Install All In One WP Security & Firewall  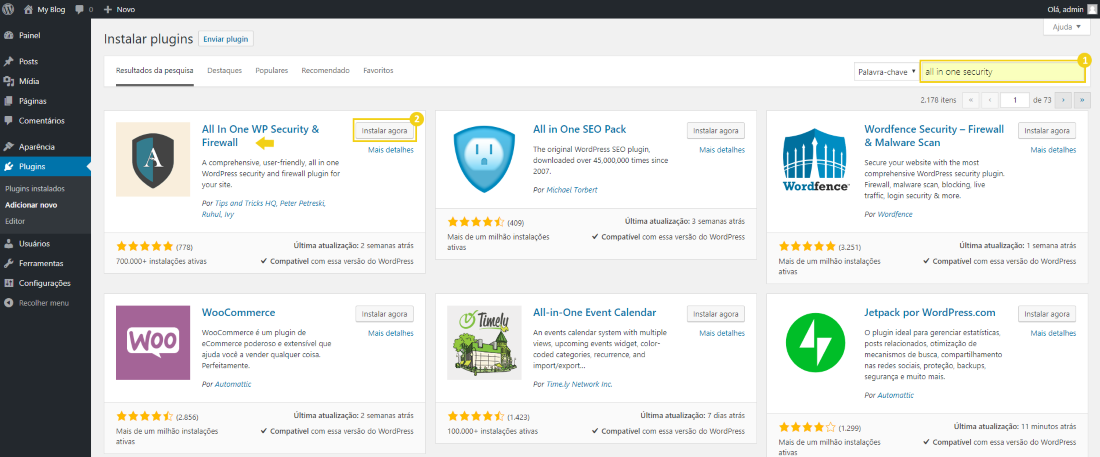384,131
